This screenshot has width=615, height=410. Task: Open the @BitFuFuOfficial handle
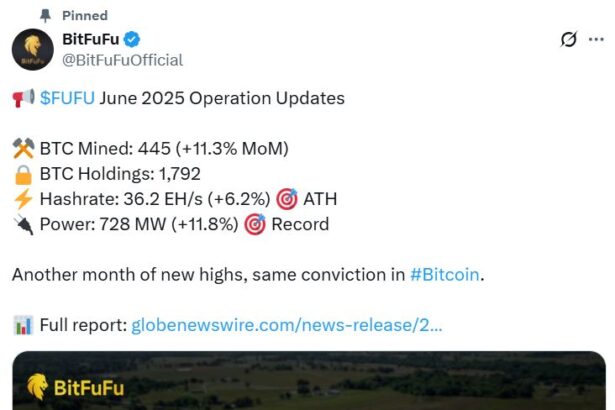pyautogui.click(x=123, y=60)
